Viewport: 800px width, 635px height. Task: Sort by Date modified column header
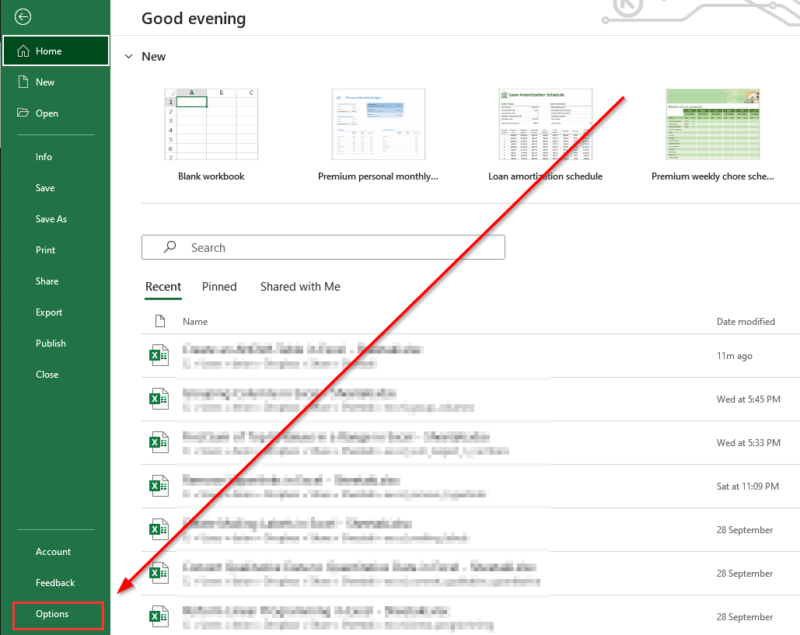click(x=745, y=322)
